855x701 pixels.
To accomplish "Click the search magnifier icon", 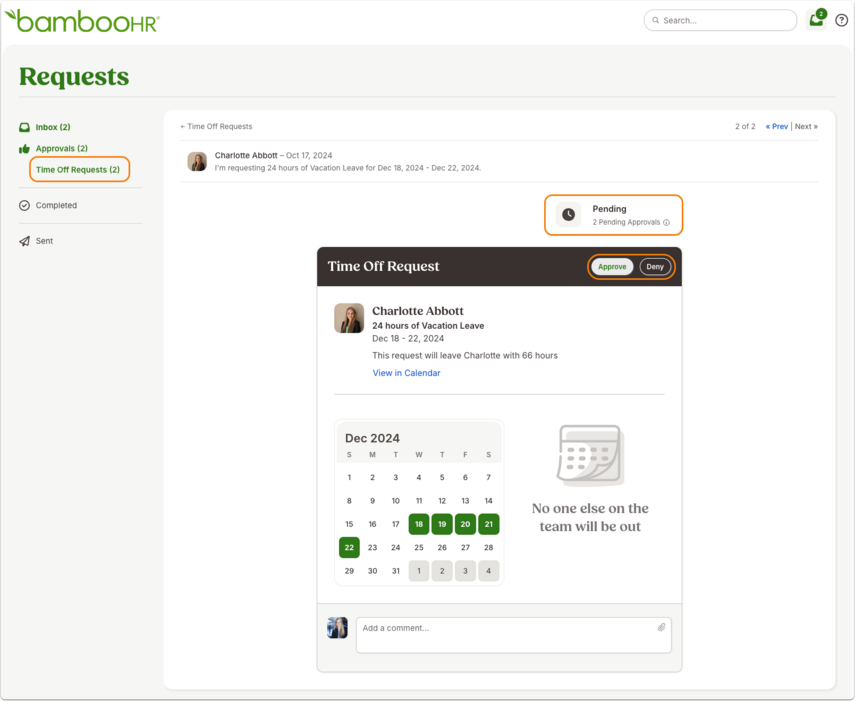I will coord(655,20).
